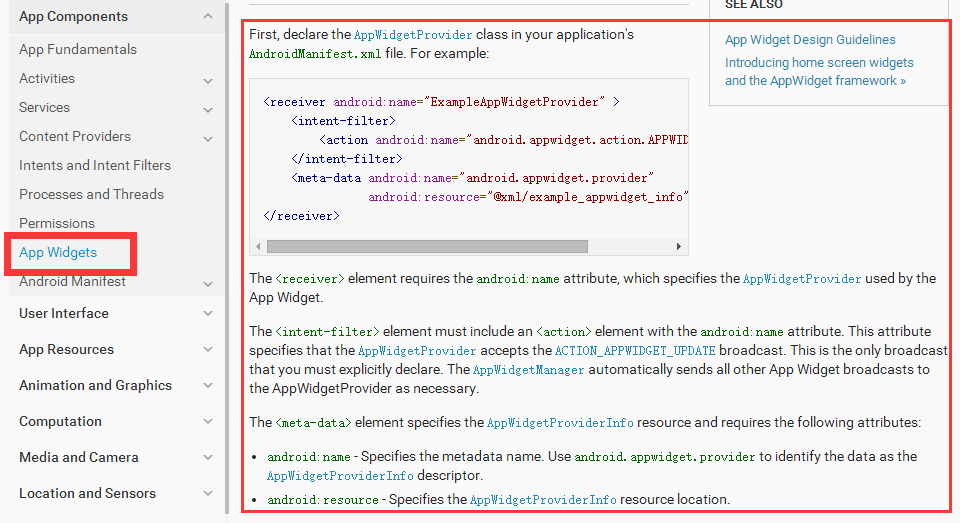Click the <receiver> opening tag in code

pyautogui.click(x=294, y=102)
